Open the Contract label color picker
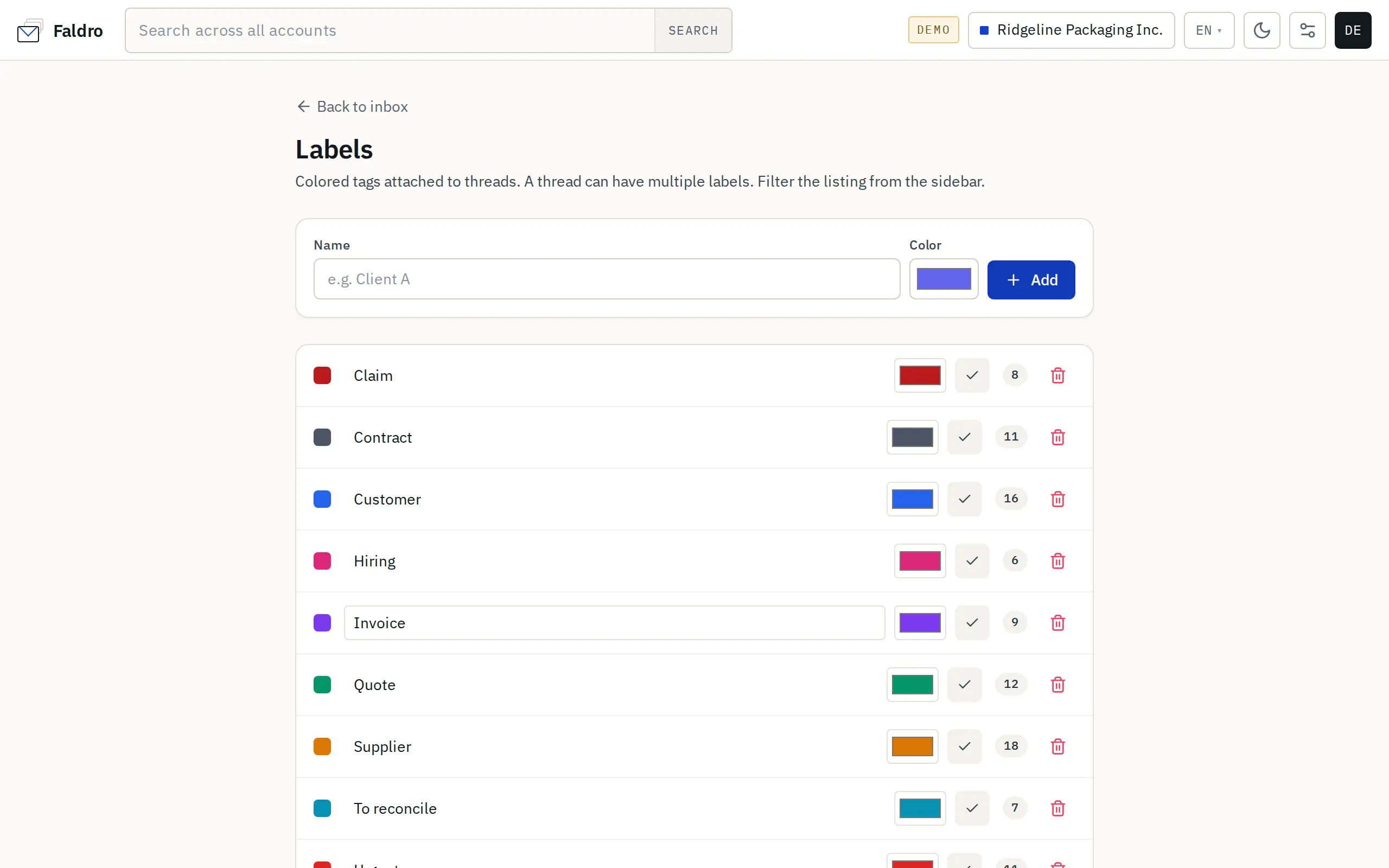The width and height of the screenshot is (1389, 868). (x=912, y=437)
